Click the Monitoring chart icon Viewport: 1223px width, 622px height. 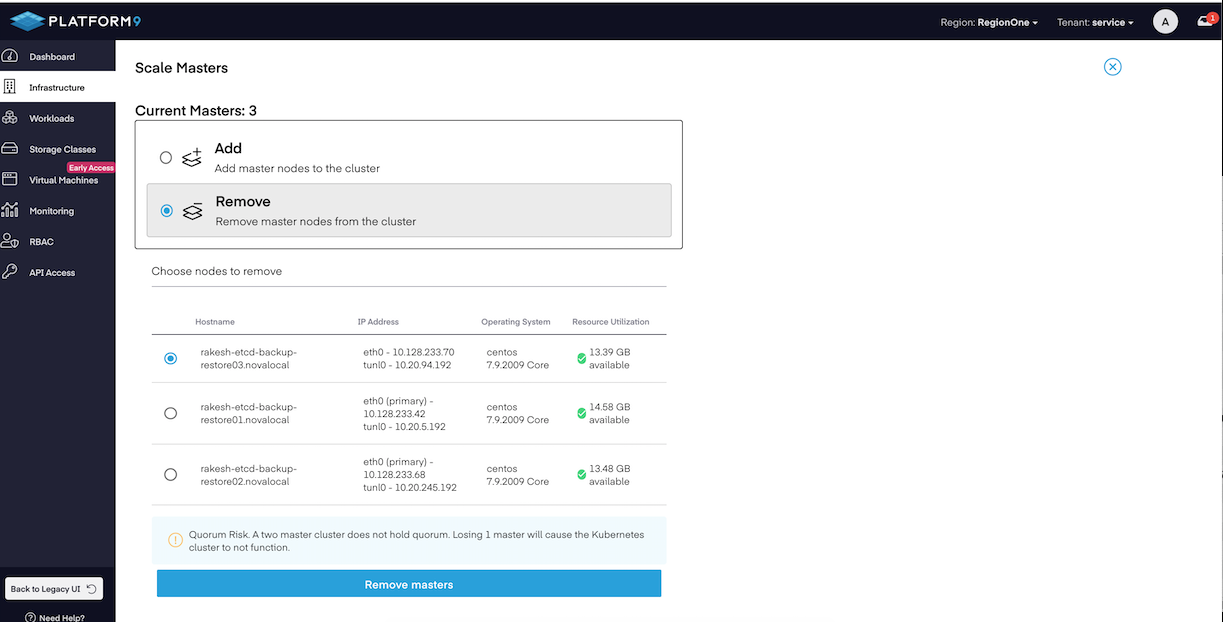10,211
